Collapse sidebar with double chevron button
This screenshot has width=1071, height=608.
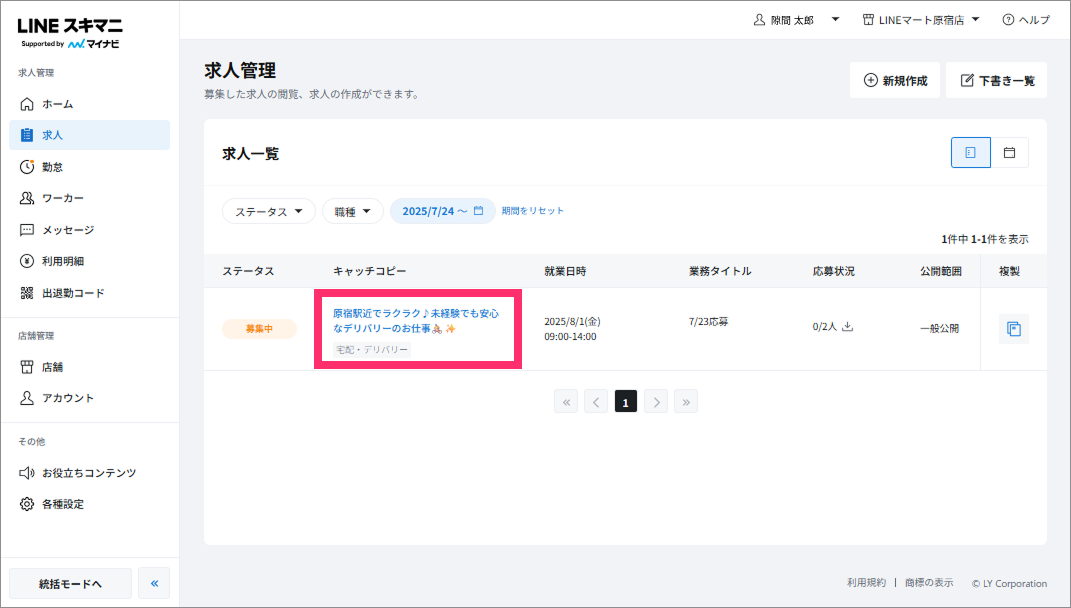[x=154, y=583]
